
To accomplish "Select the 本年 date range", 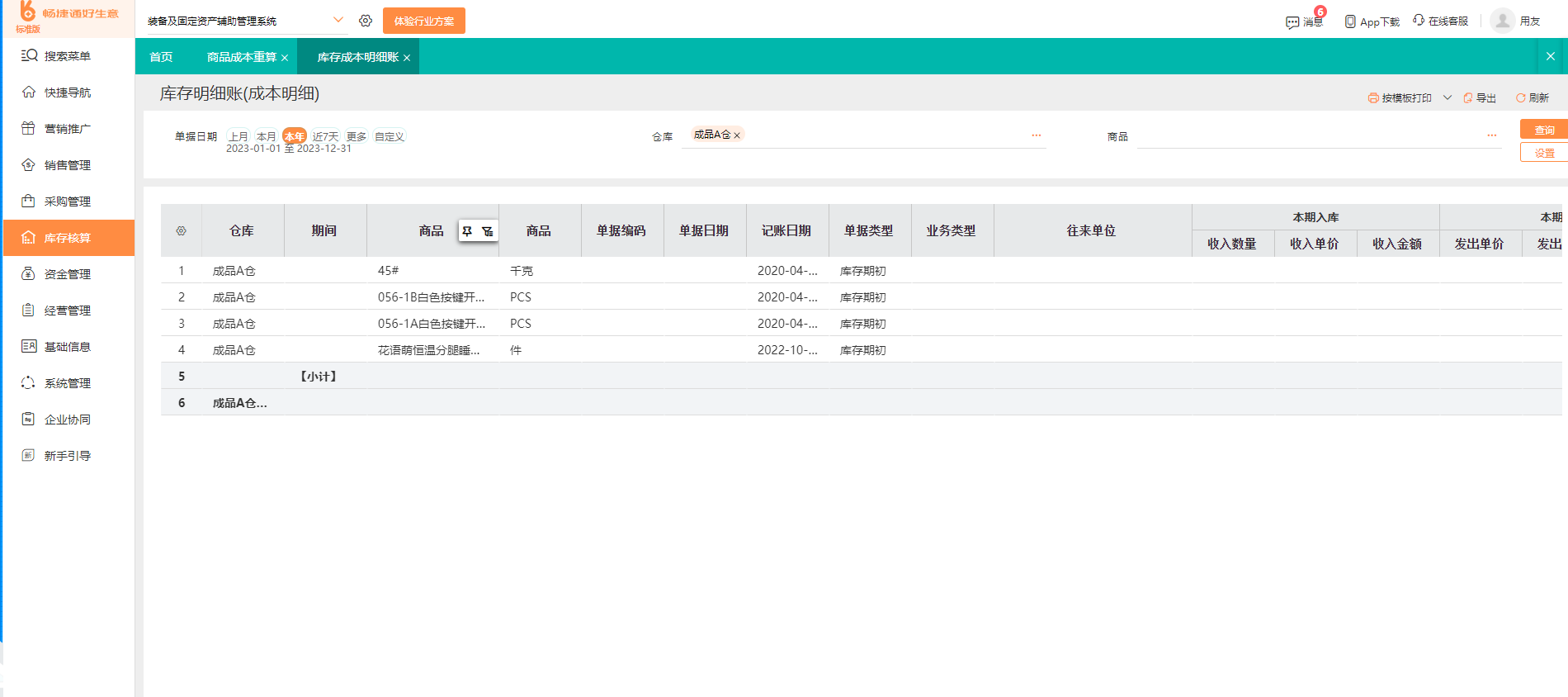I will pos(294,136).
